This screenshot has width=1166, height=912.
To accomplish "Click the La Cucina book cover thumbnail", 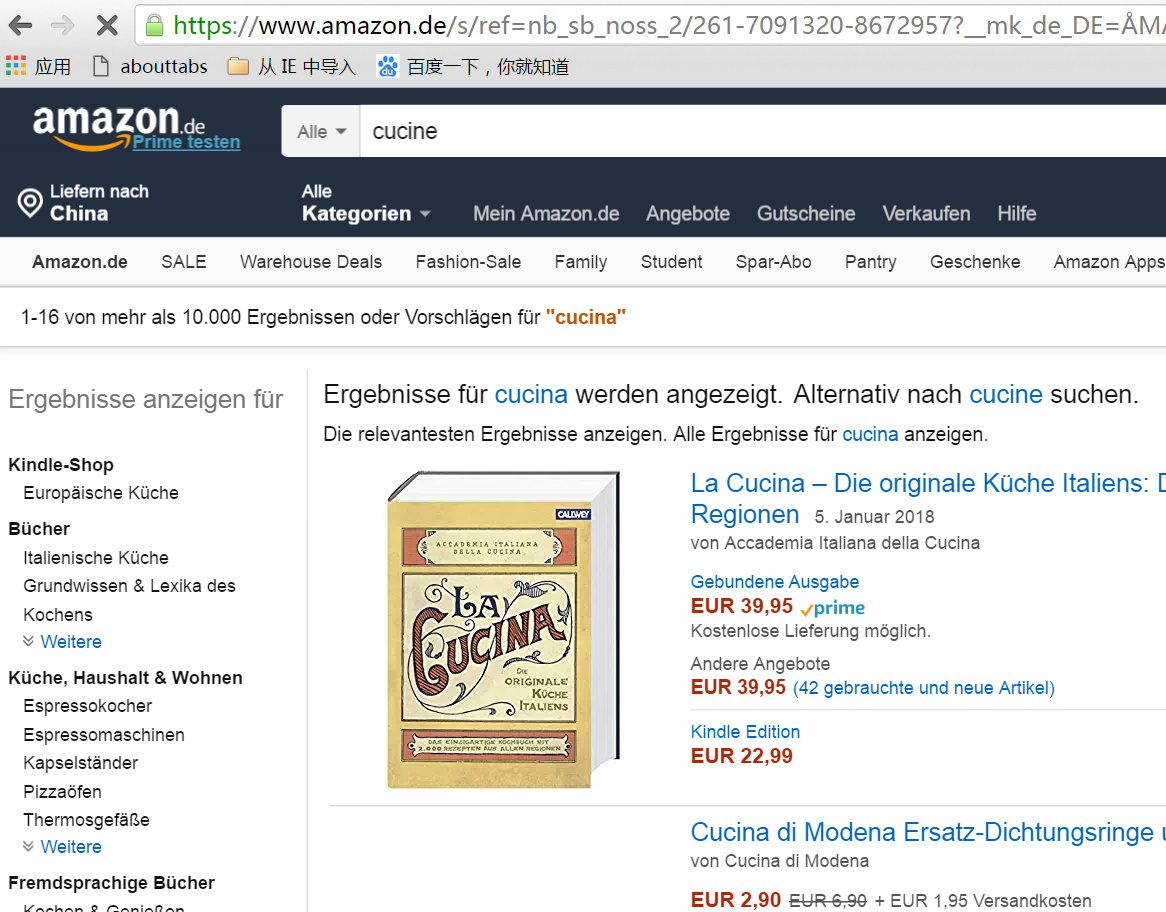I will click(x=503, y=629).
